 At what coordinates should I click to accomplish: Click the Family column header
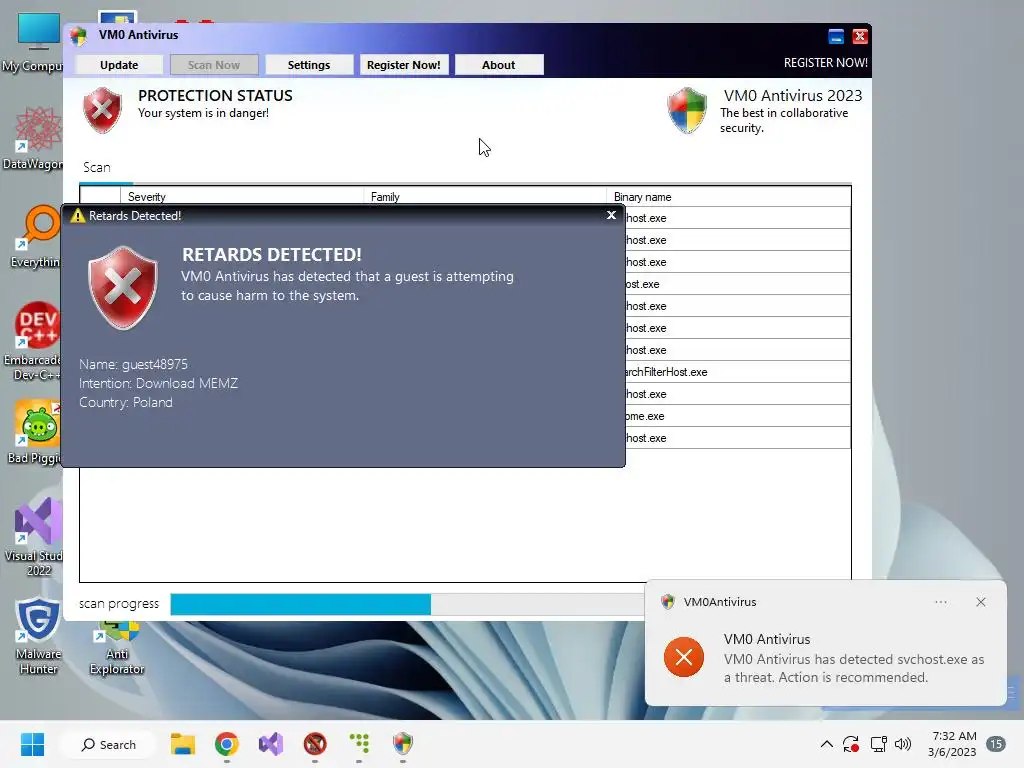click(485, 197)
